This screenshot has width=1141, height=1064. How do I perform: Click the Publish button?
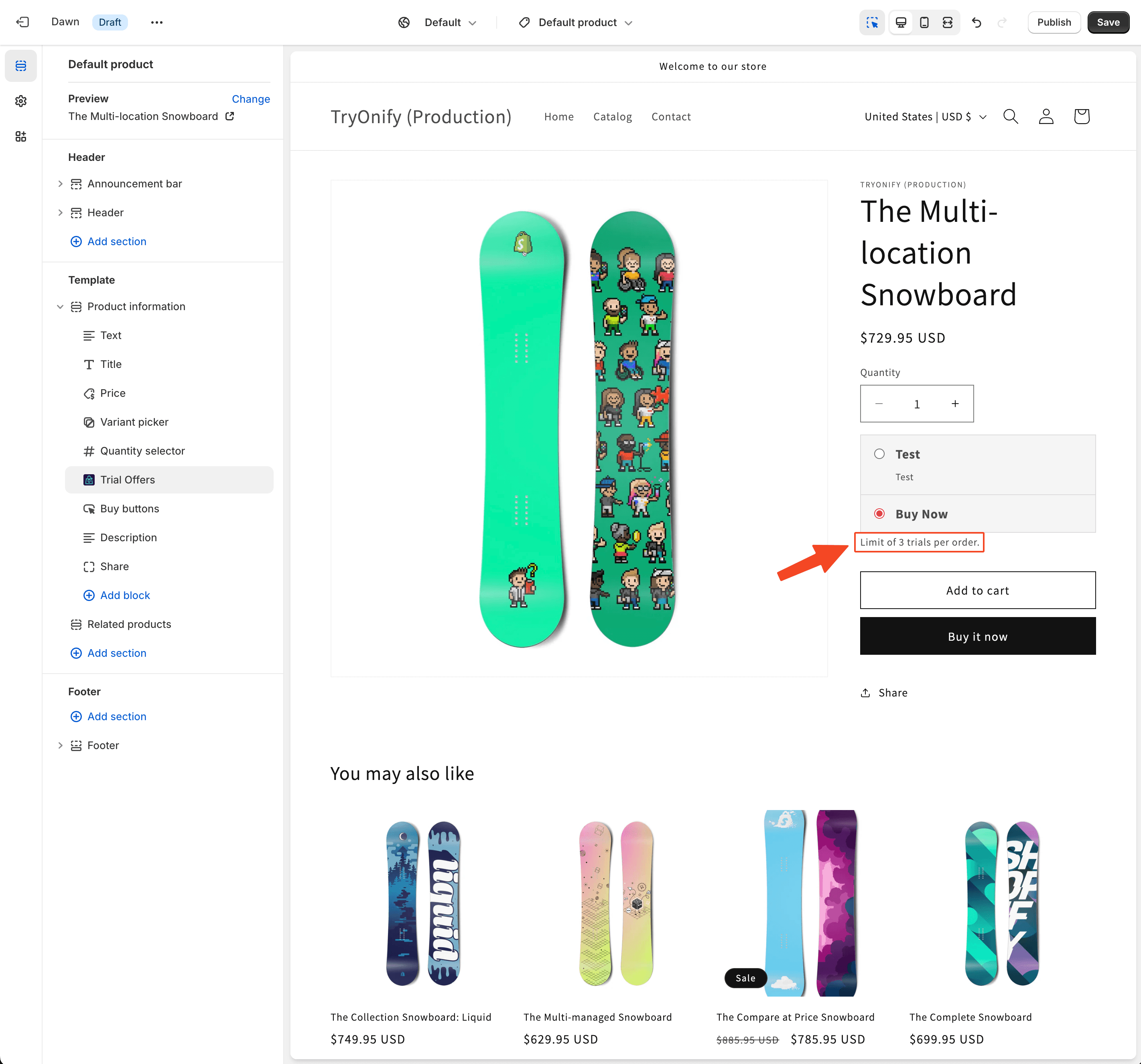tap(1054, 22)
